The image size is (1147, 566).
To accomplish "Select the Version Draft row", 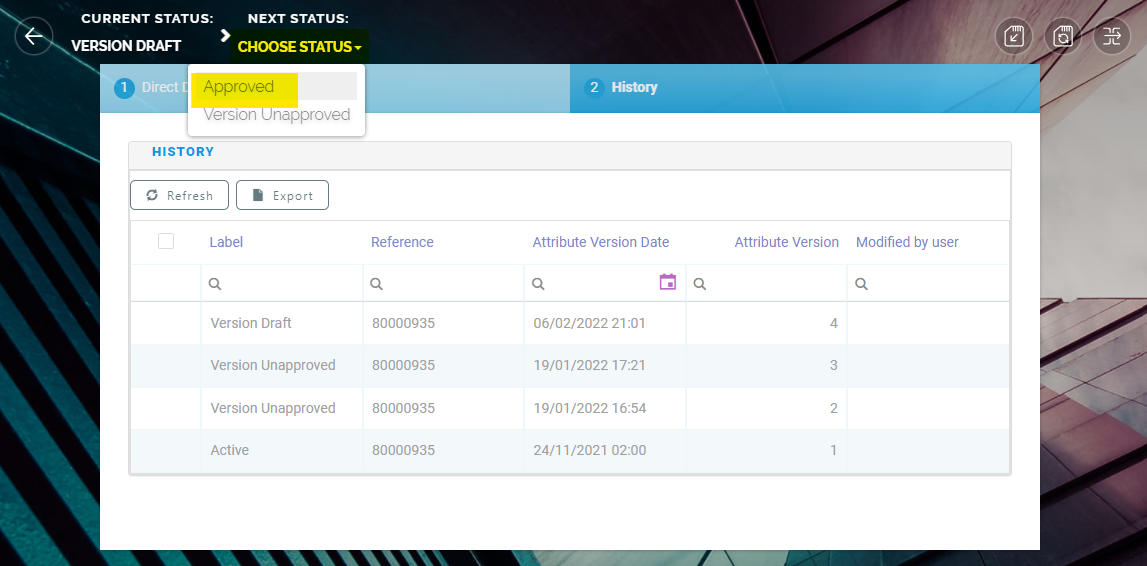I will click(251, 323).
